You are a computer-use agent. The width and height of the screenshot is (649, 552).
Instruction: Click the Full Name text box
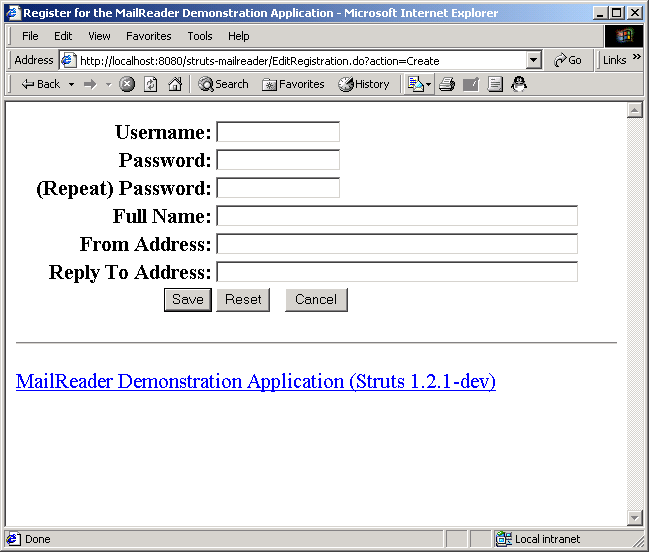[397, 216]
